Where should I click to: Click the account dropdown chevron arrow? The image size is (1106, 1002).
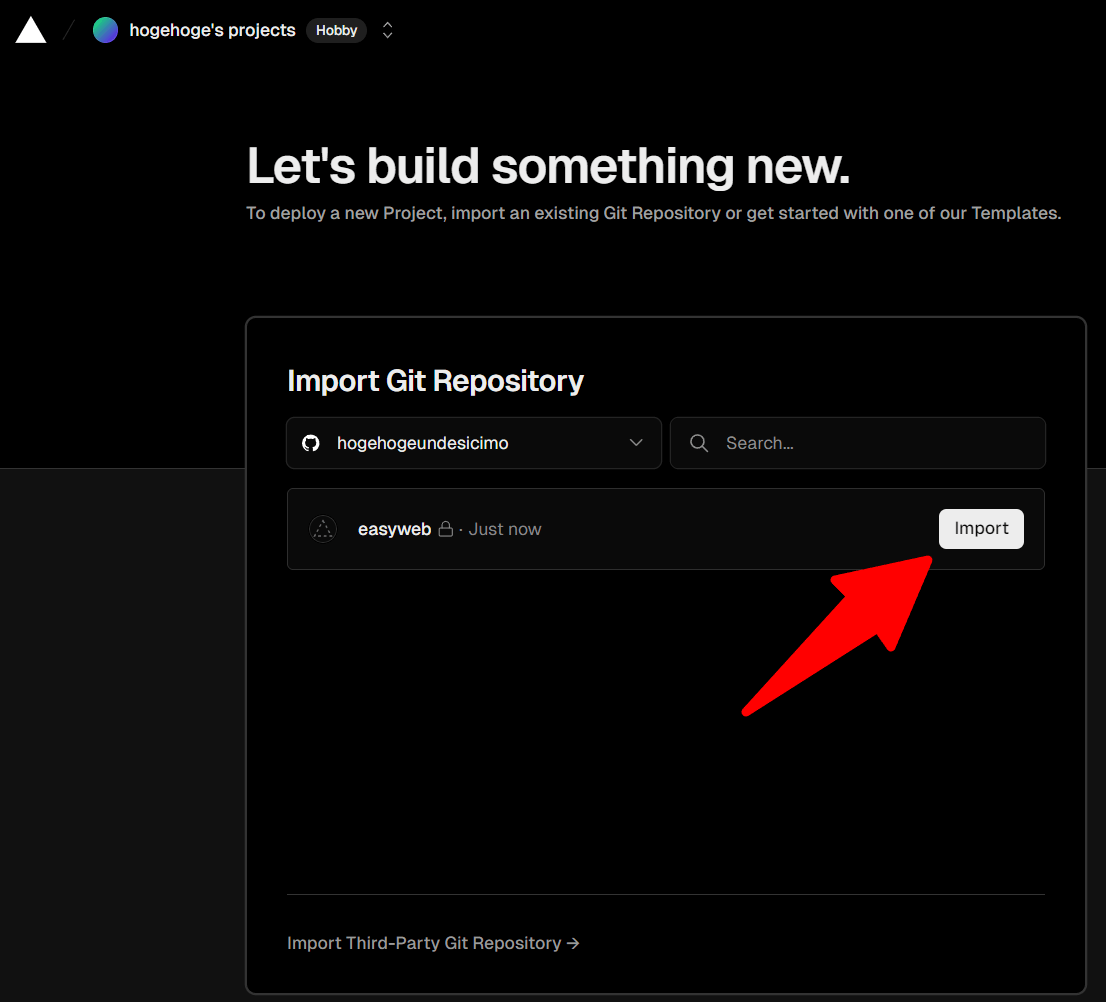pyautogui.click(x=636, y=443)
